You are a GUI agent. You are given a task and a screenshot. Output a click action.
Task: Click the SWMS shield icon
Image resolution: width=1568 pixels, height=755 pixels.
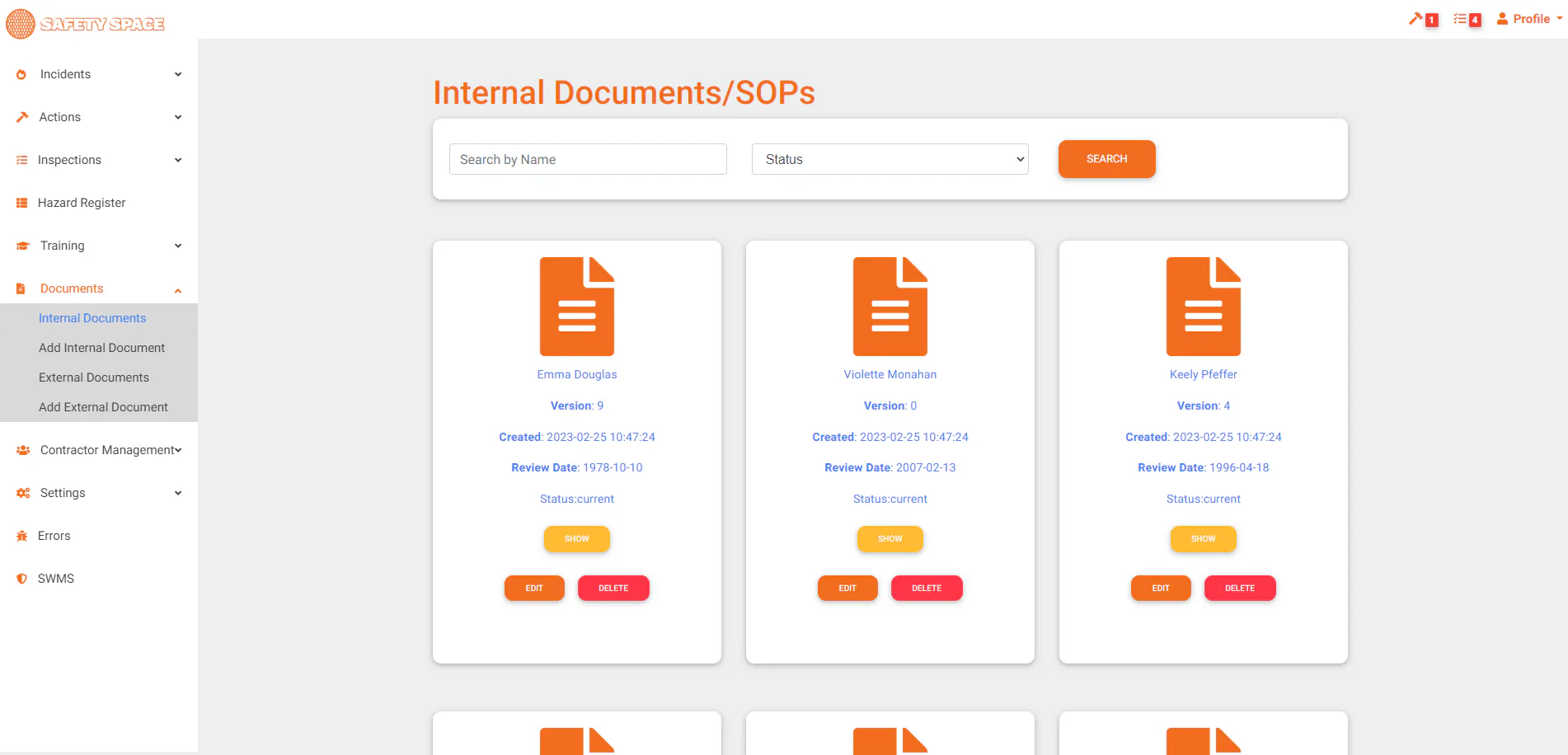pyautogui.click(x=21, y=579)
